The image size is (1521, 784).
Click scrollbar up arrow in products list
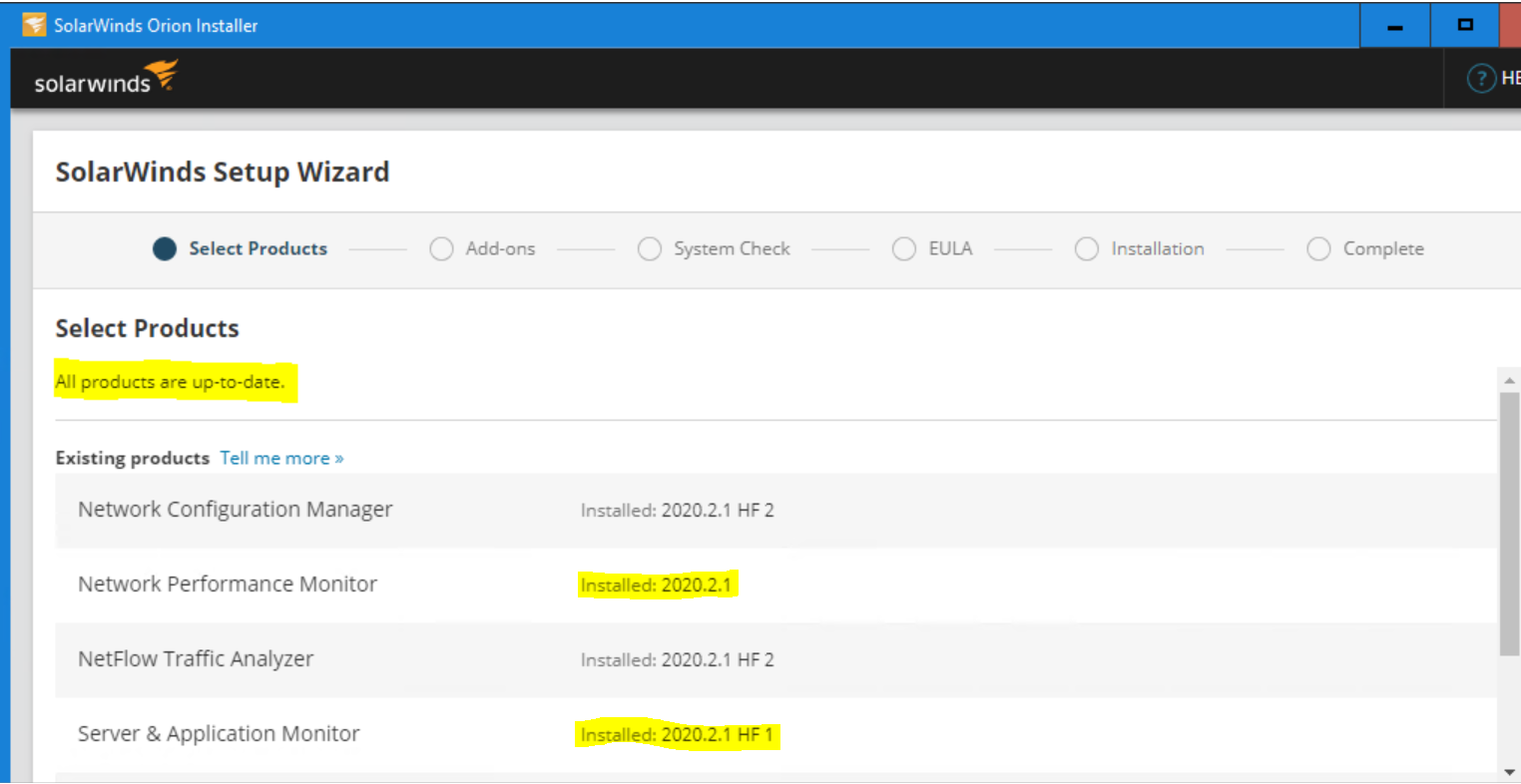(1509, 380)
